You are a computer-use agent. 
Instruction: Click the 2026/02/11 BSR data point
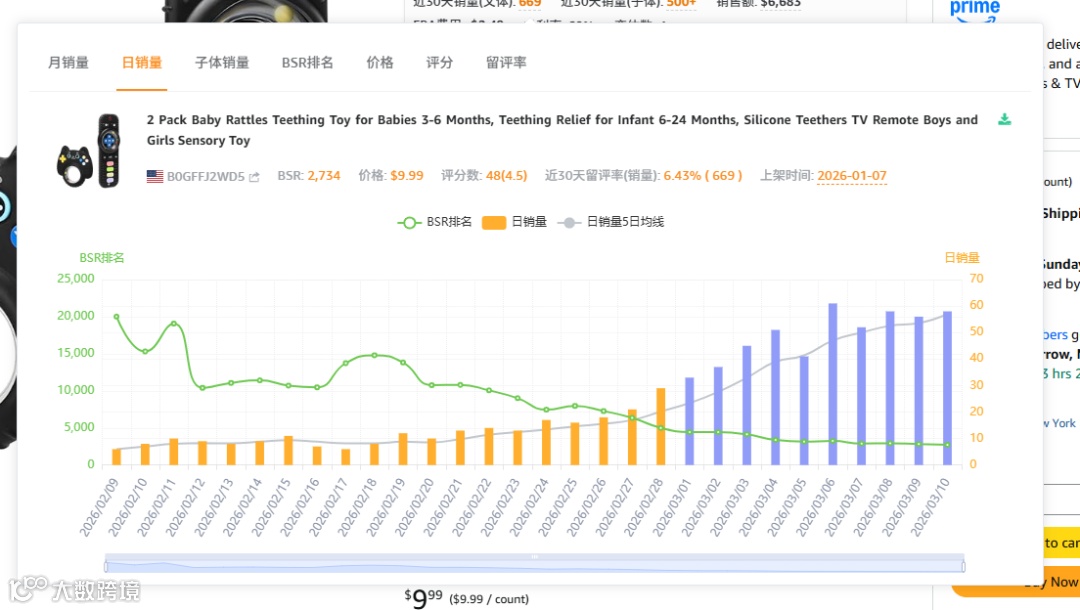[174, 324]
